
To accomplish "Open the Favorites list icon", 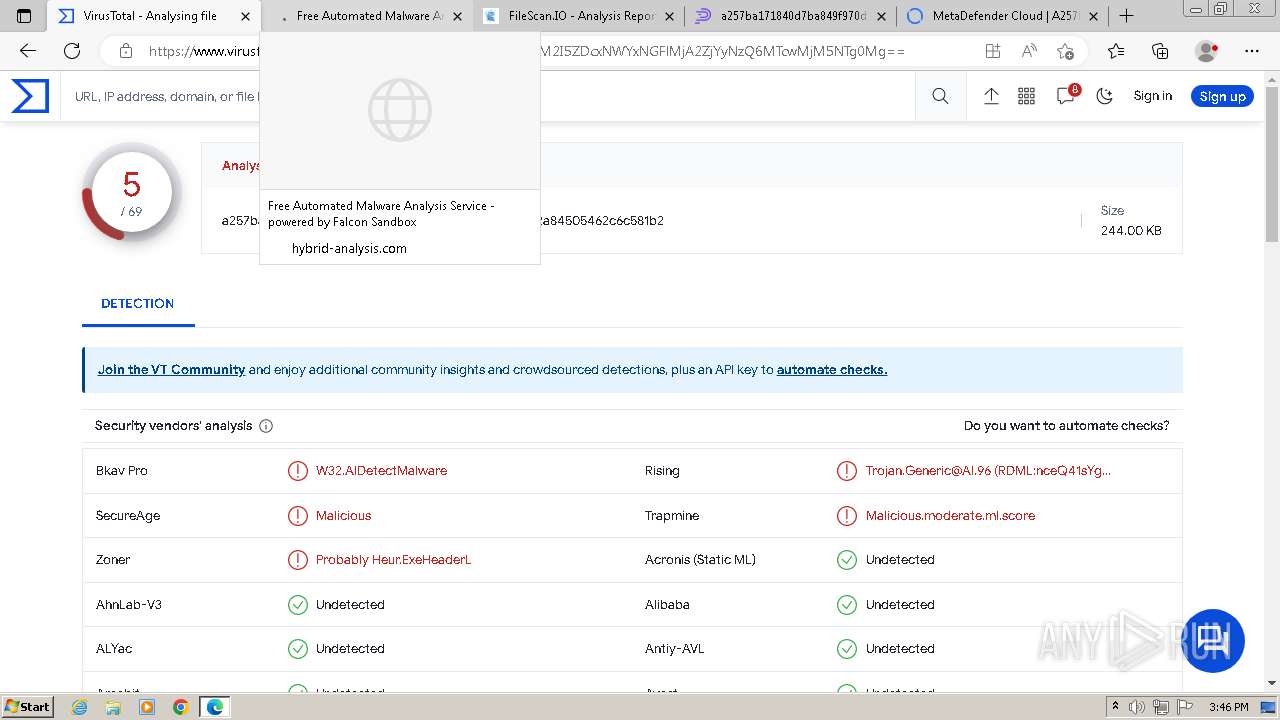I will [x=1116, y=51].
